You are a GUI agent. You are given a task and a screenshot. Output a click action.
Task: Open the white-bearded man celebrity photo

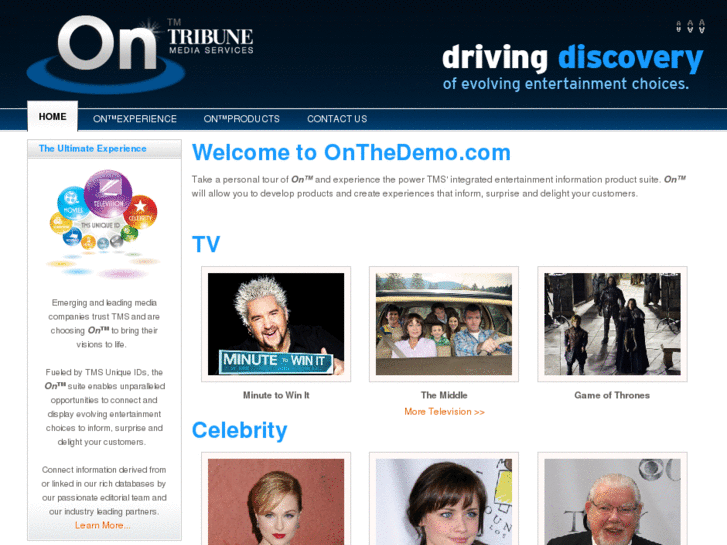click(612, 499)
